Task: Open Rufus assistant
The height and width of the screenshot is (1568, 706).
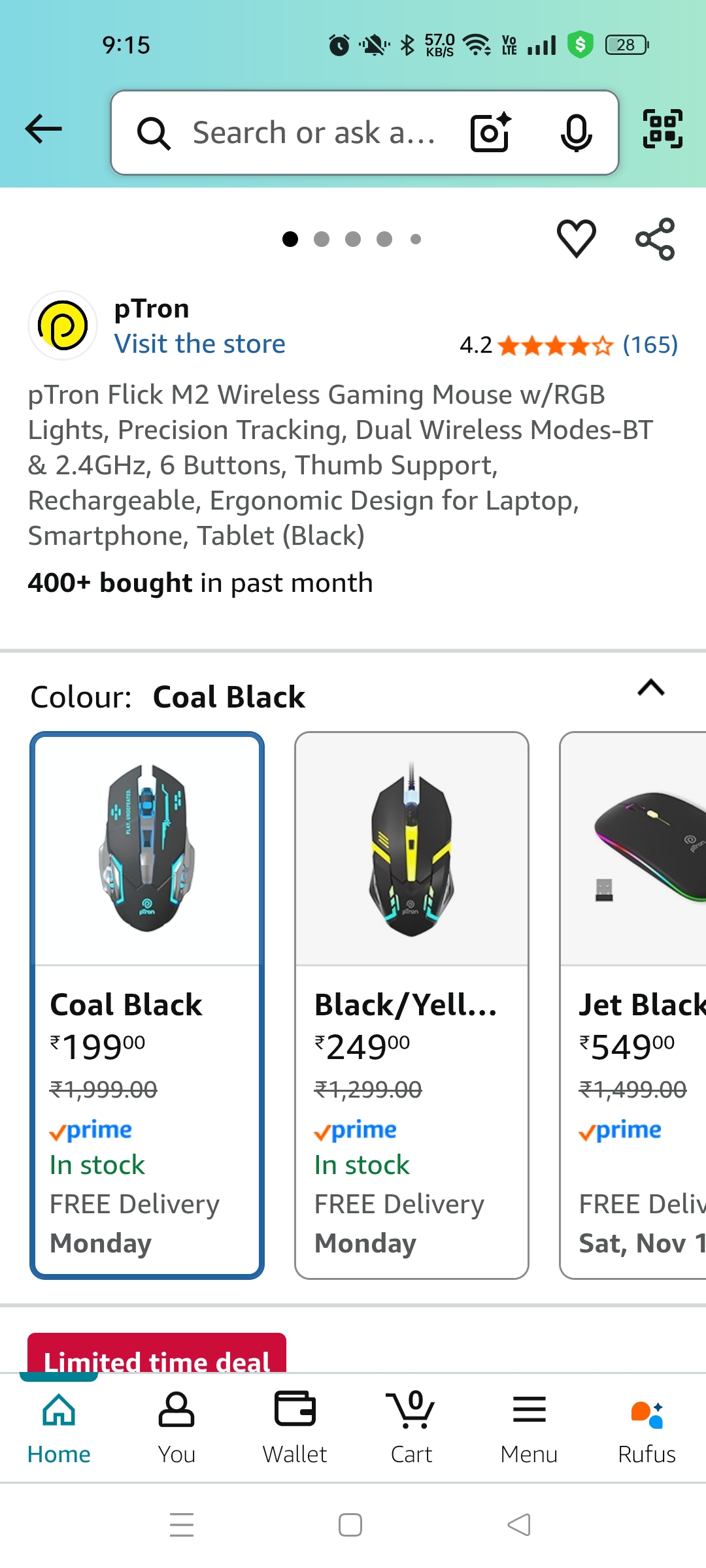Action: tap(647, 1431)
